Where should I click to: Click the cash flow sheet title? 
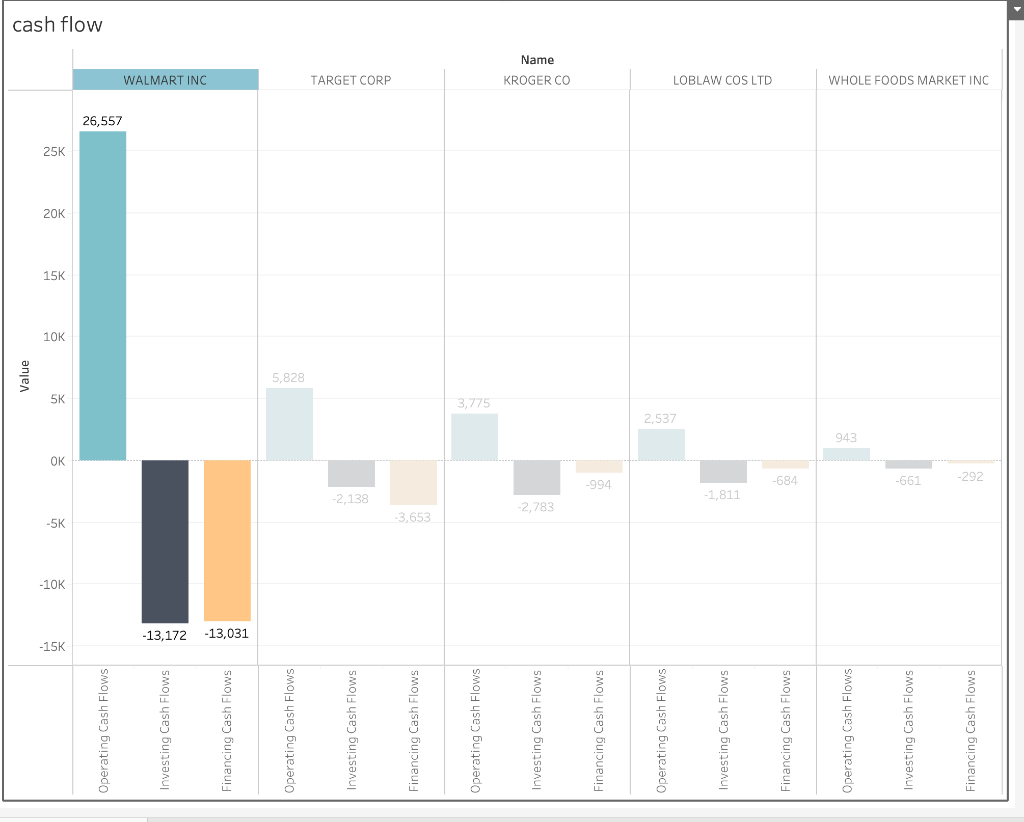[56, 24]
